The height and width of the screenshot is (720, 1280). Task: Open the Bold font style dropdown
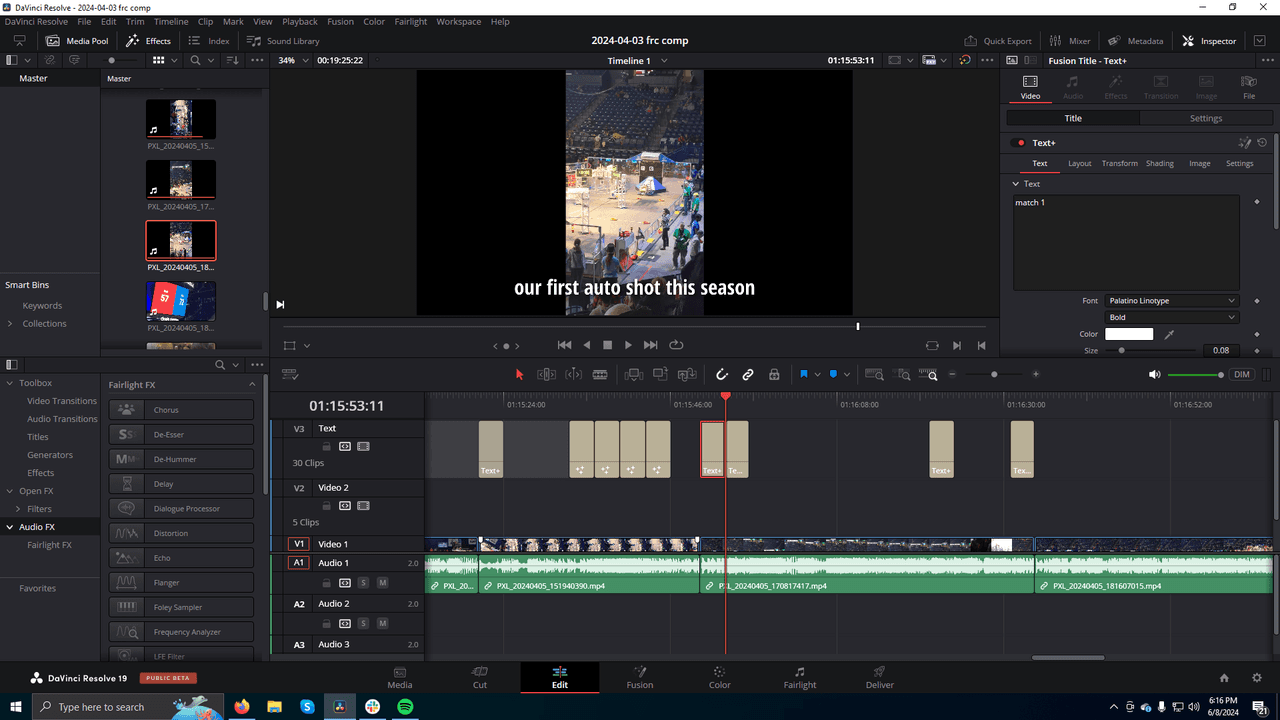coord(1171,318)
